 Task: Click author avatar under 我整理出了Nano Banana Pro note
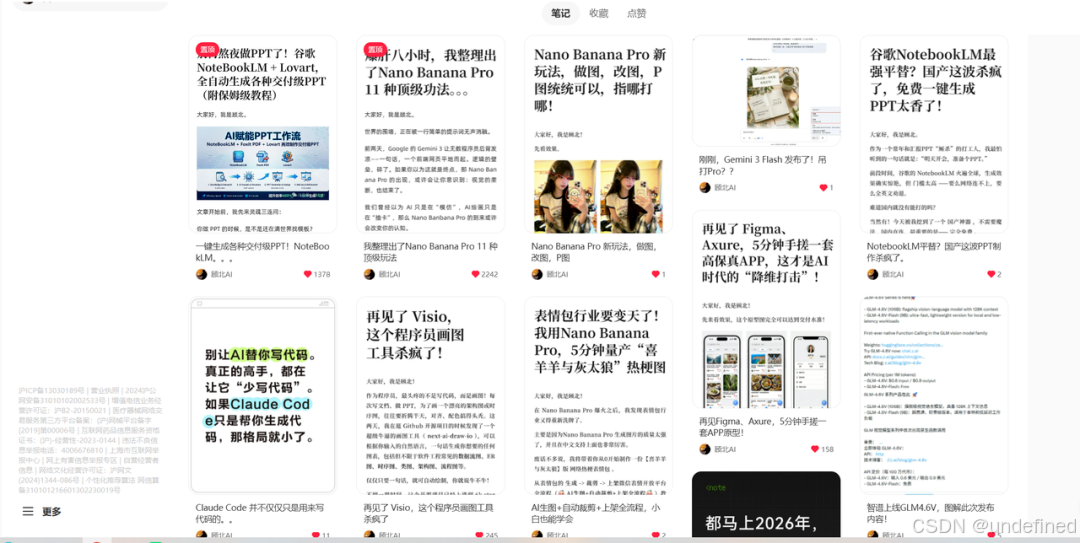click(x=369, y=274)
